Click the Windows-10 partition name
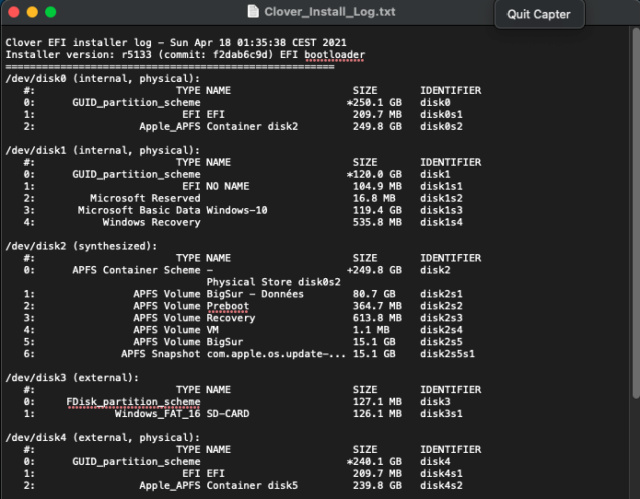Screen dimensions: 640x499 [x=237, y=210]
